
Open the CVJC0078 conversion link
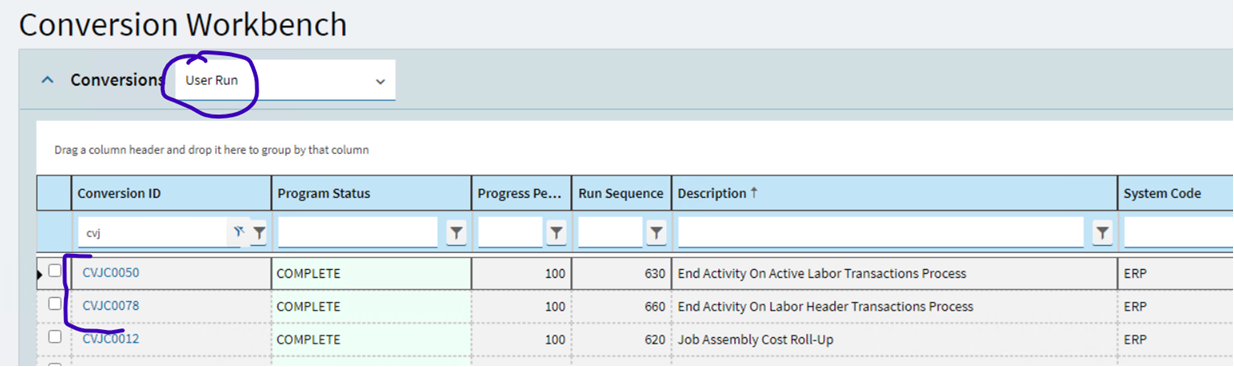111,306
